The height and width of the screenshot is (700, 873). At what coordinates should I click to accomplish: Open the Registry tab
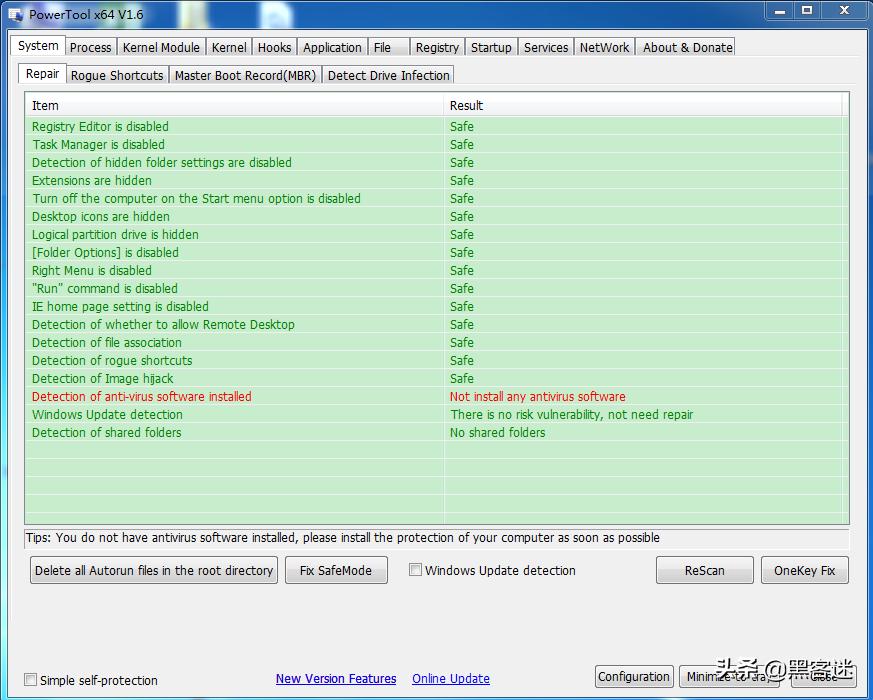437,47
